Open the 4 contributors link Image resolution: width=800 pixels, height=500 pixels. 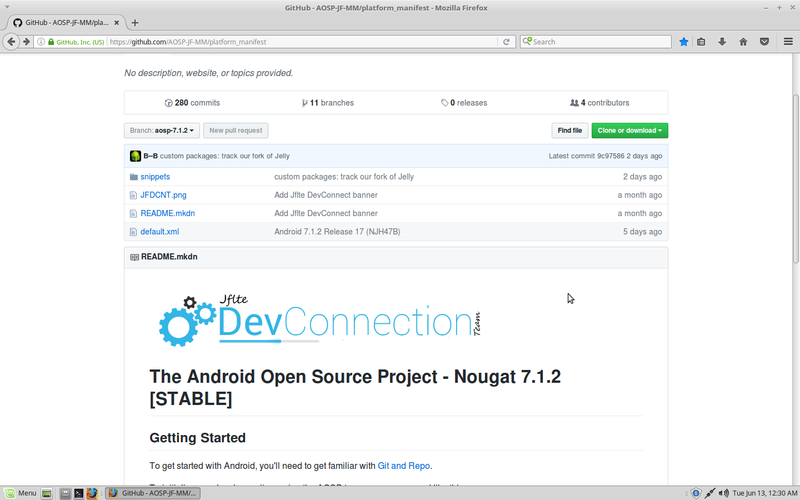click(x=599, y=103)
